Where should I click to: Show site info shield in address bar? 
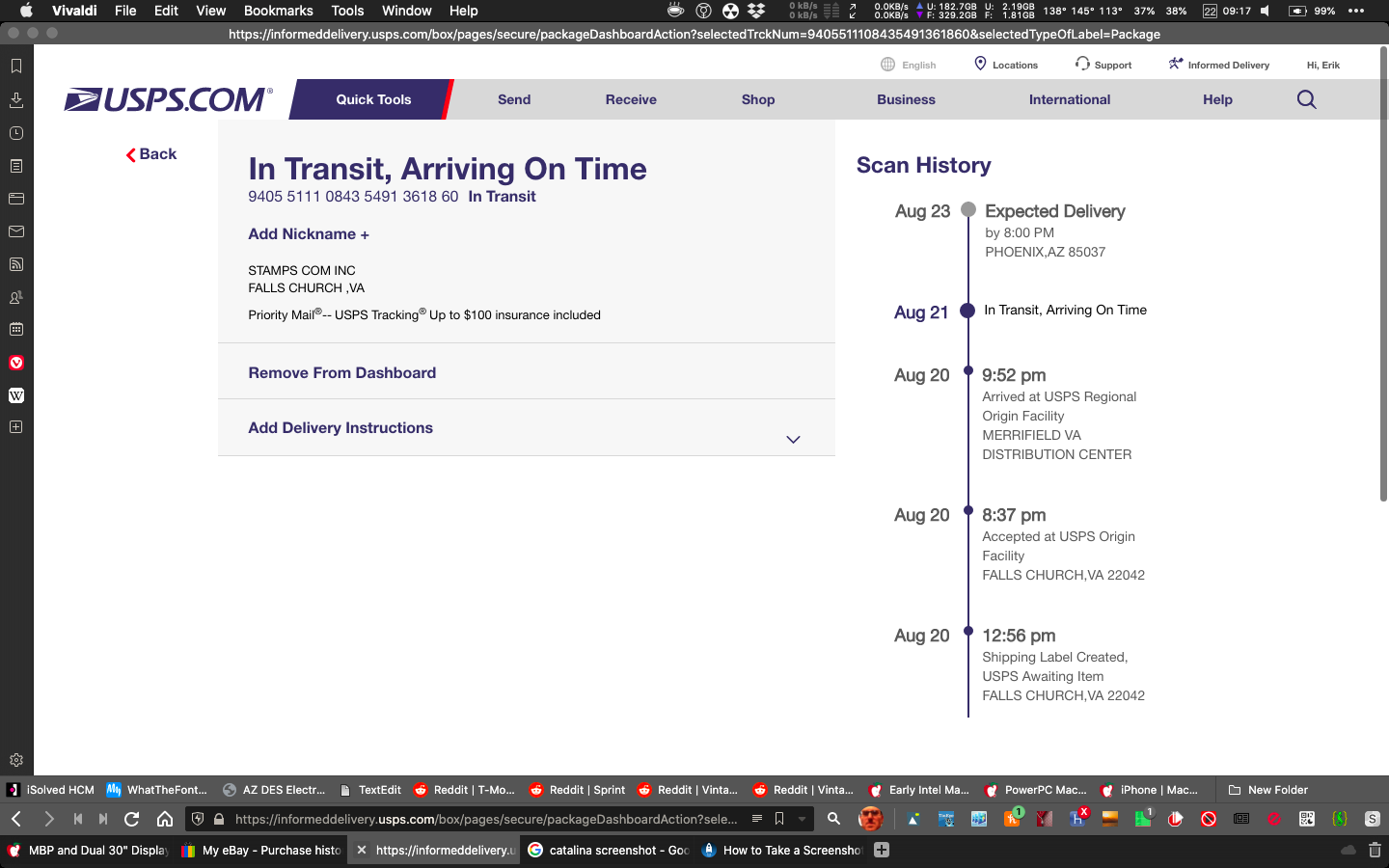pyautogui.click(x=198, y=819)
